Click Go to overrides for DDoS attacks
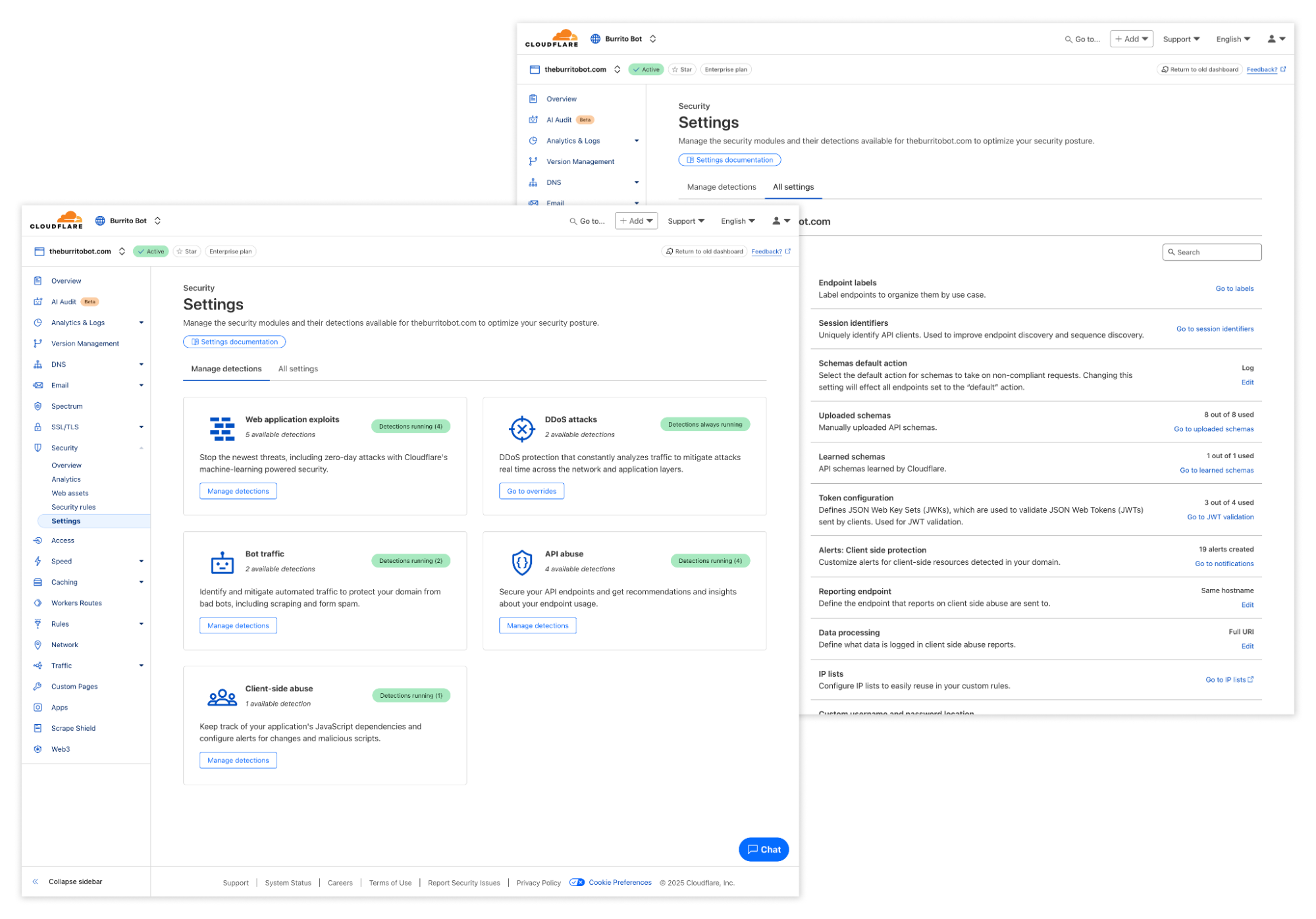Viewport: 1316px width, 919px height. [531, 492]
